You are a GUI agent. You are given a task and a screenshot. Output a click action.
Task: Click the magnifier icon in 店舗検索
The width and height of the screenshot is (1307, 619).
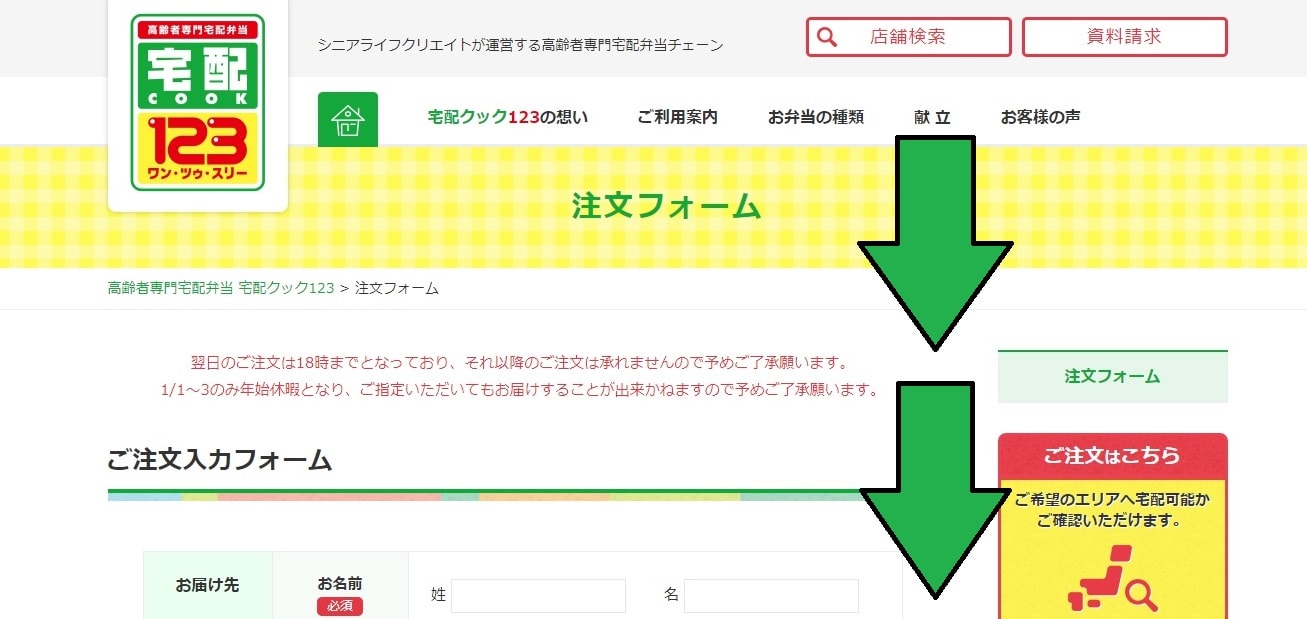(827, 37)
